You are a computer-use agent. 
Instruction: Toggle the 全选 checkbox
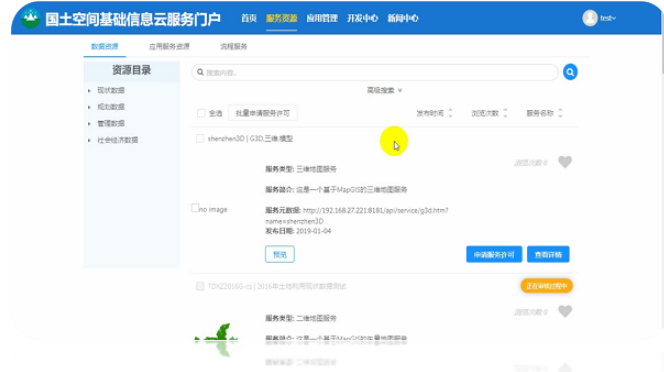click(201, 113)
